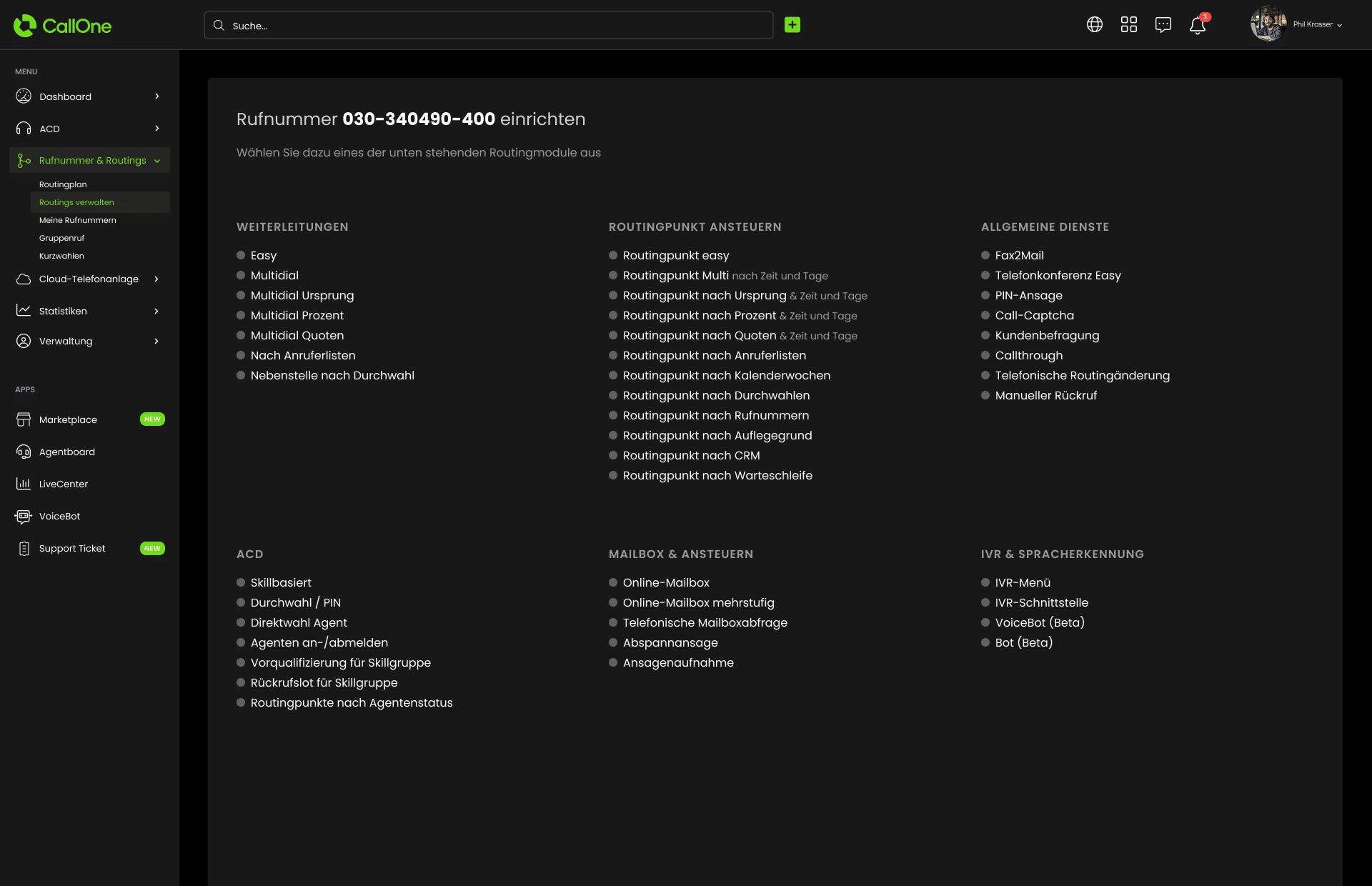Viewport: 1372px width, 886px height.
Task: Expand the Dashboard menu chevron
Action: click(157, 96)
